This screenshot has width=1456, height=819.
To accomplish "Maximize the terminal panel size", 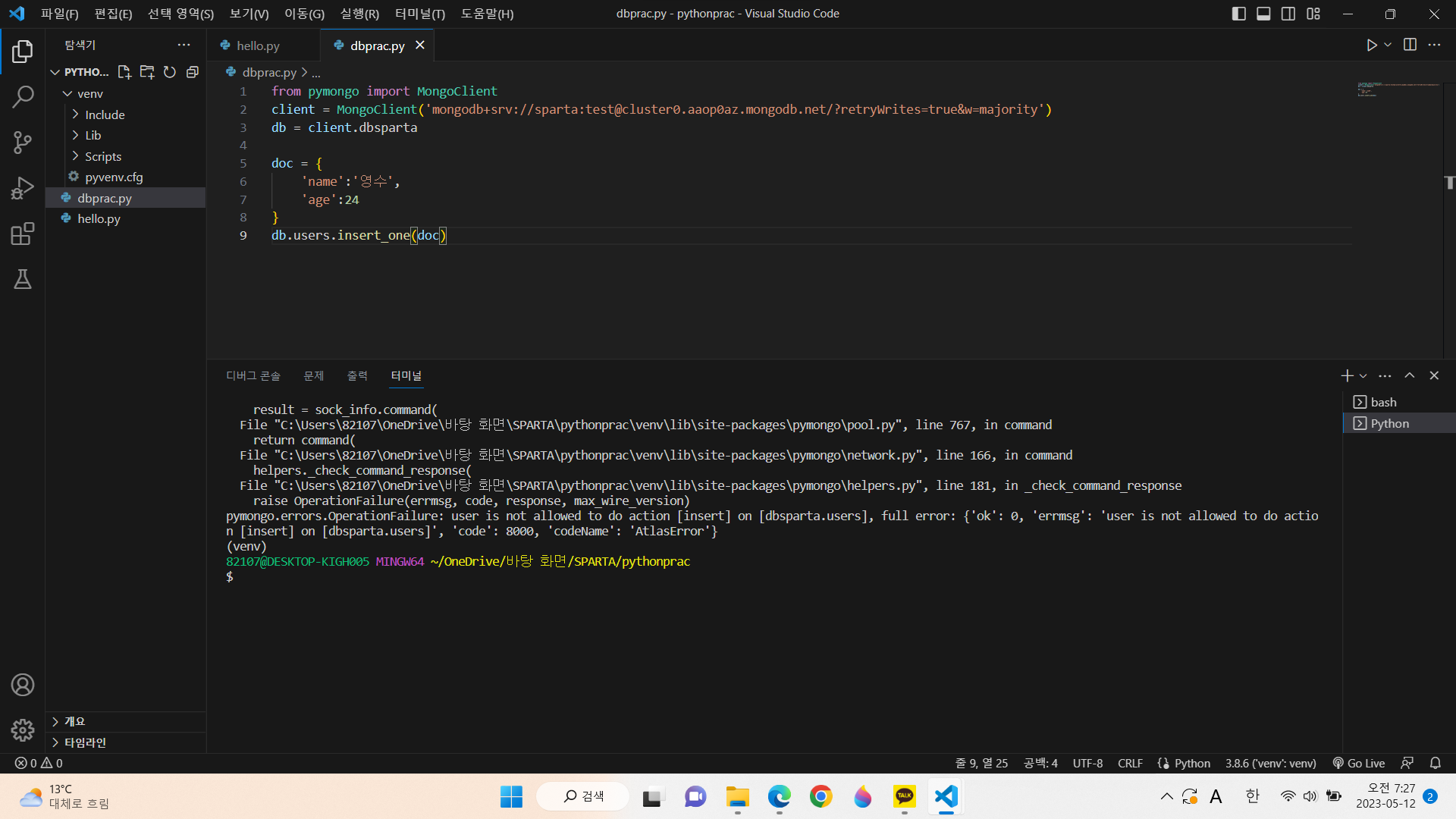I will click(x=1410, y=375).
